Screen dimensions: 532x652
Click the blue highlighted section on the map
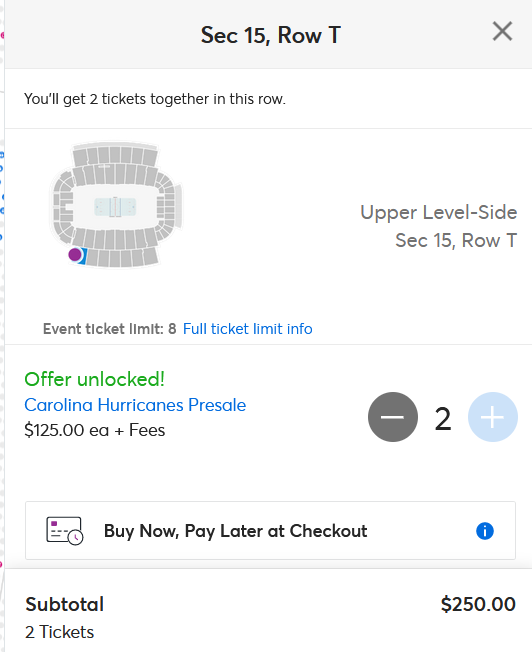84,256
